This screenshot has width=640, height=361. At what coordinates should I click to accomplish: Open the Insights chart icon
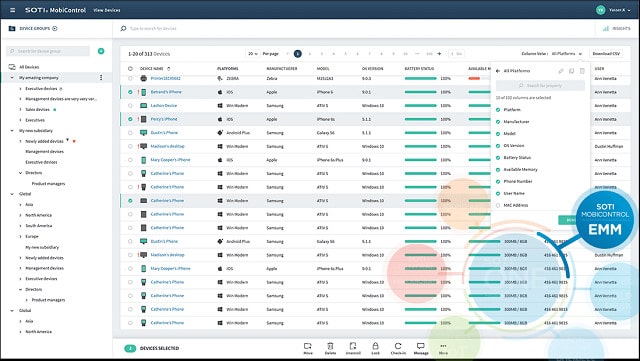pyautogui.click(x=606, y=29)
